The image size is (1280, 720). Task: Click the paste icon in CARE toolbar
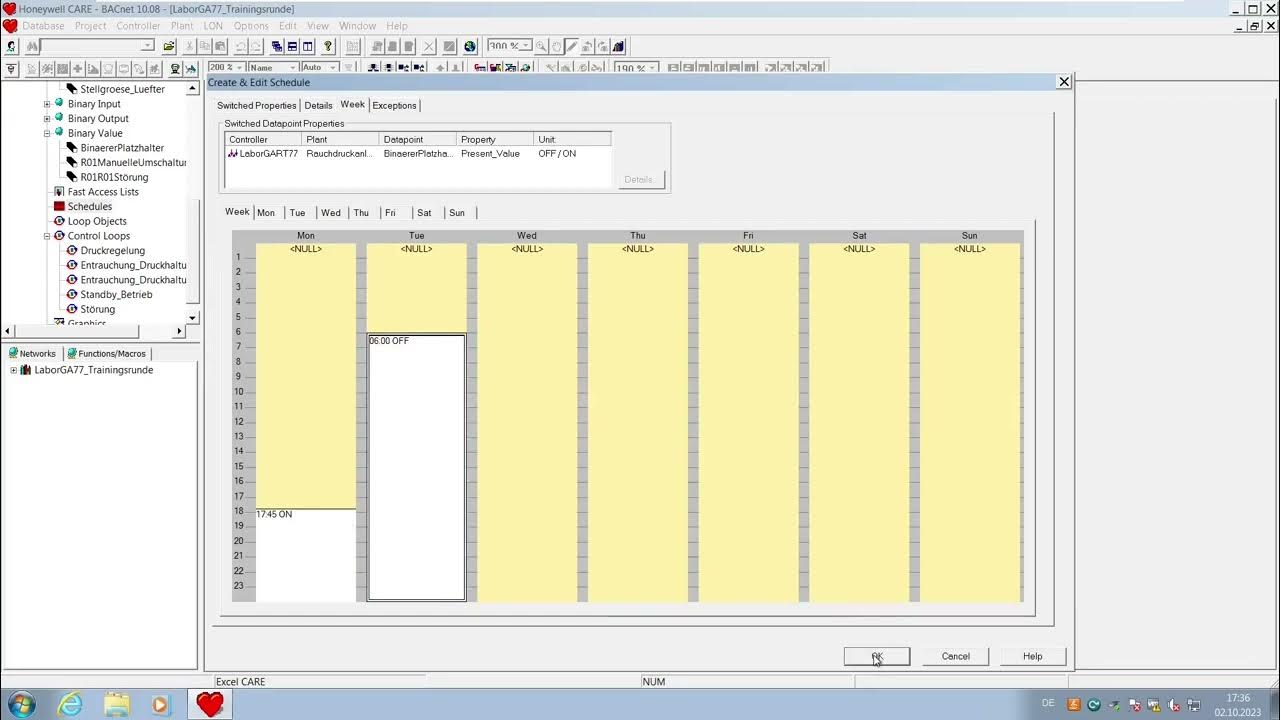[x=220, y=46]
